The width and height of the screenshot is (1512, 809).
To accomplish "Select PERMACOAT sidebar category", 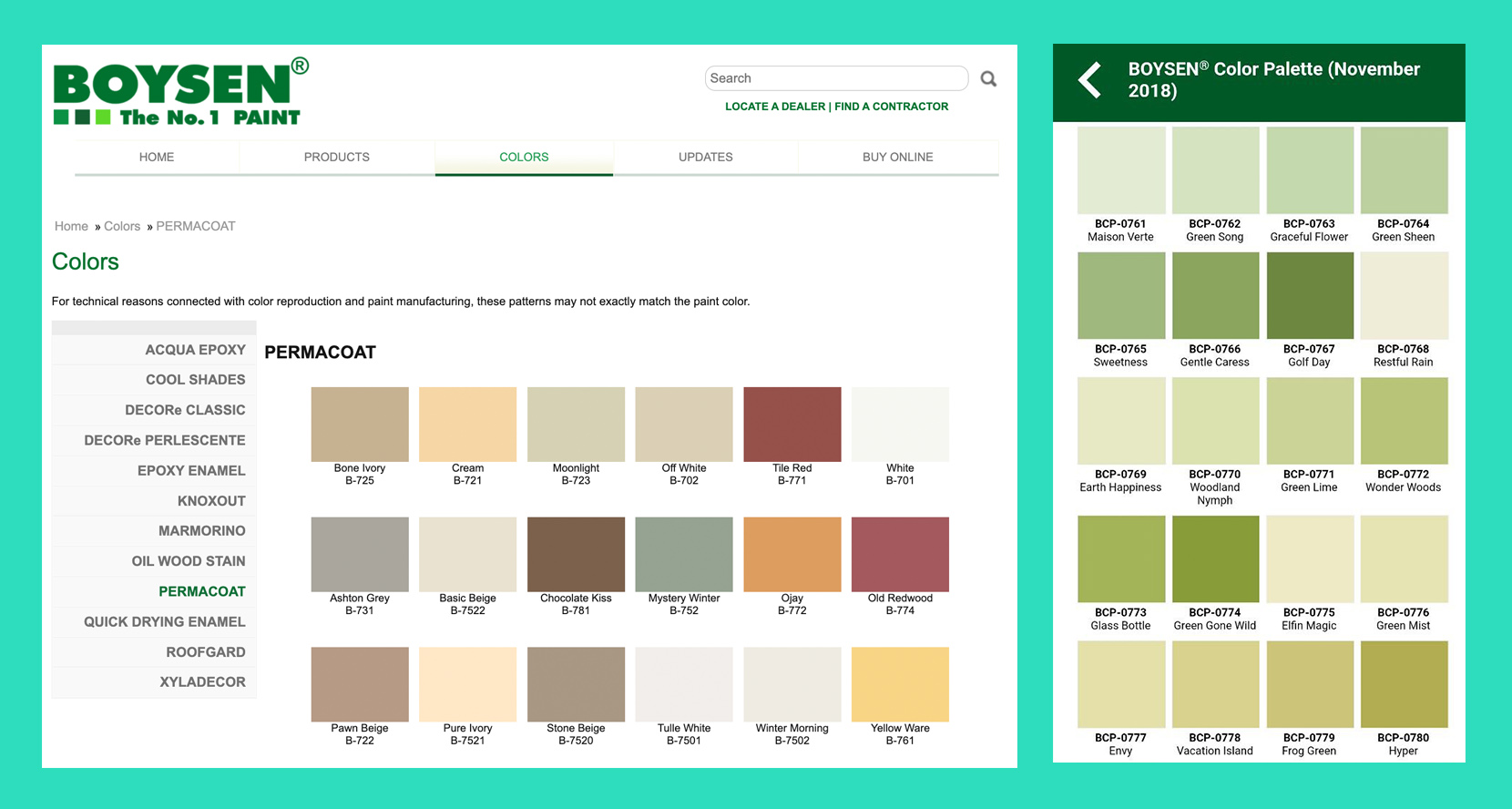I will (x=154, y=591).
